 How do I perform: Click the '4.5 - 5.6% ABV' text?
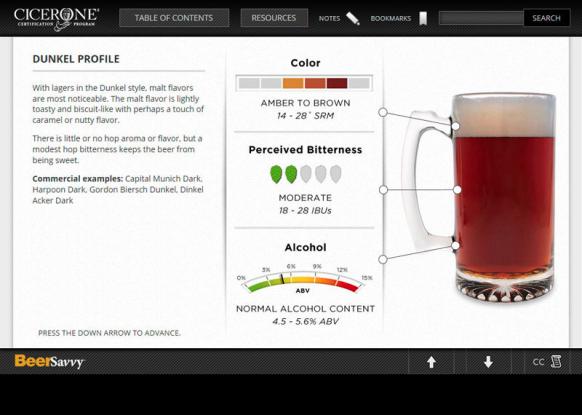coord(305,321)
